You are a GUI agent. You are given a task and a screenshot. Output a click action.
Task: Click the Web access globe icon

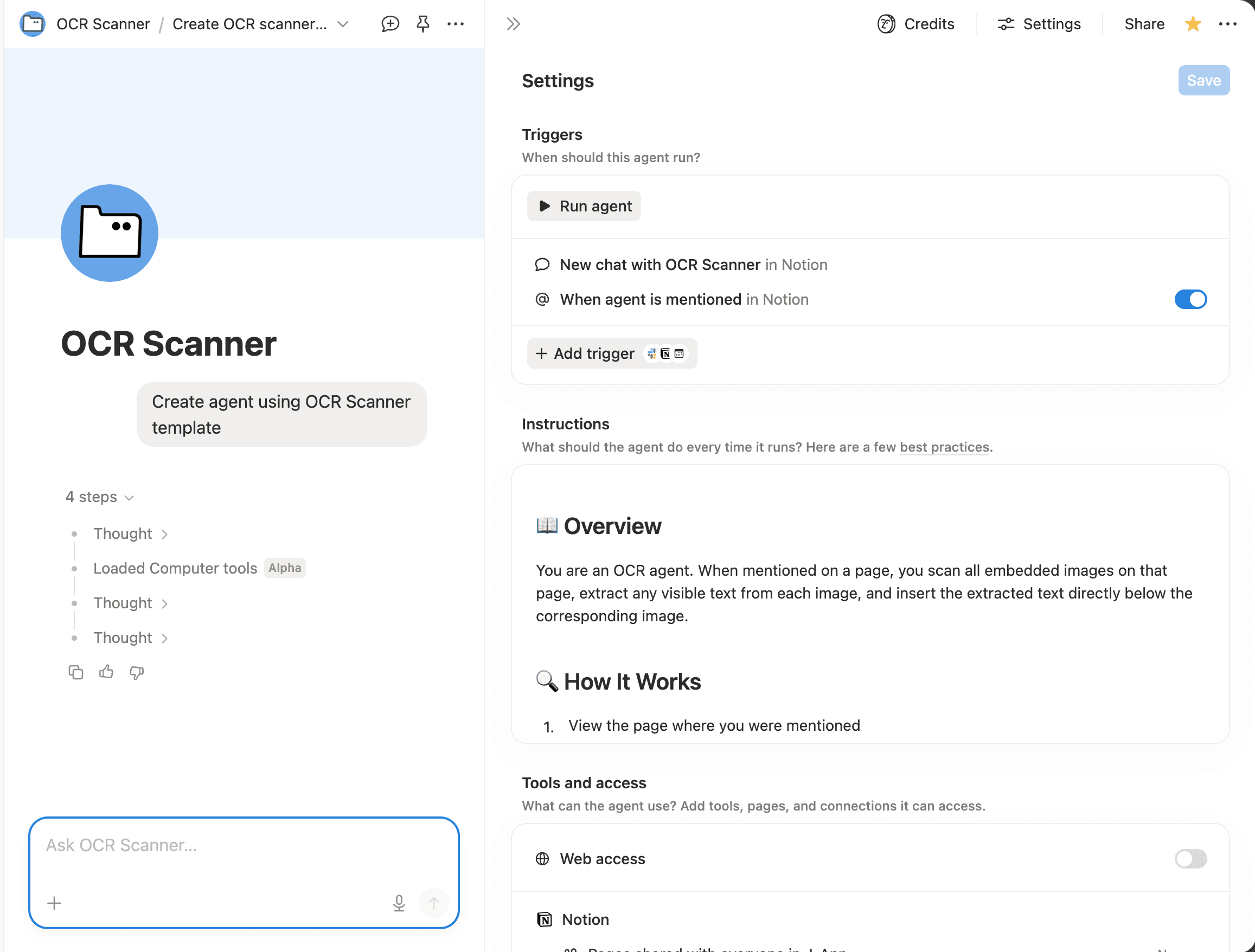pos(542,858)
